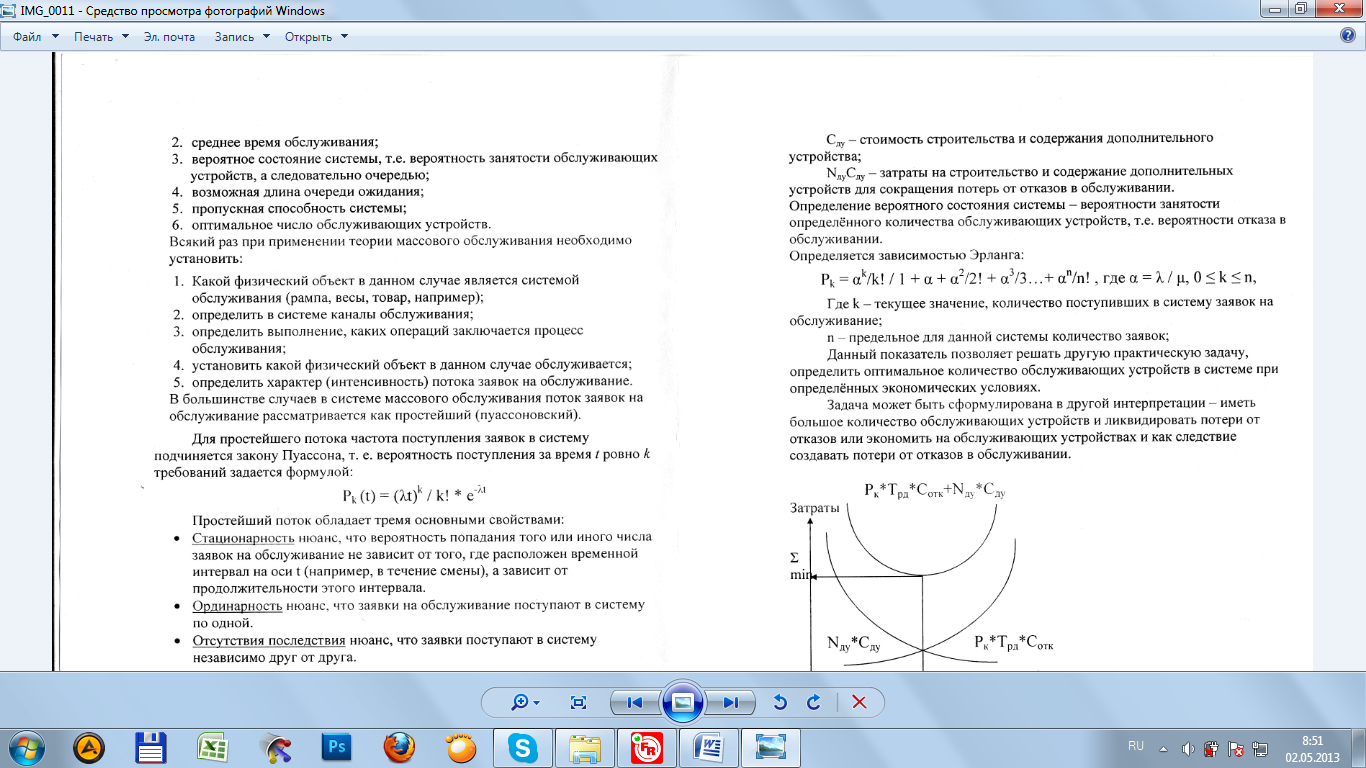Launch Photoshop from the taskbar

(336, 747)
